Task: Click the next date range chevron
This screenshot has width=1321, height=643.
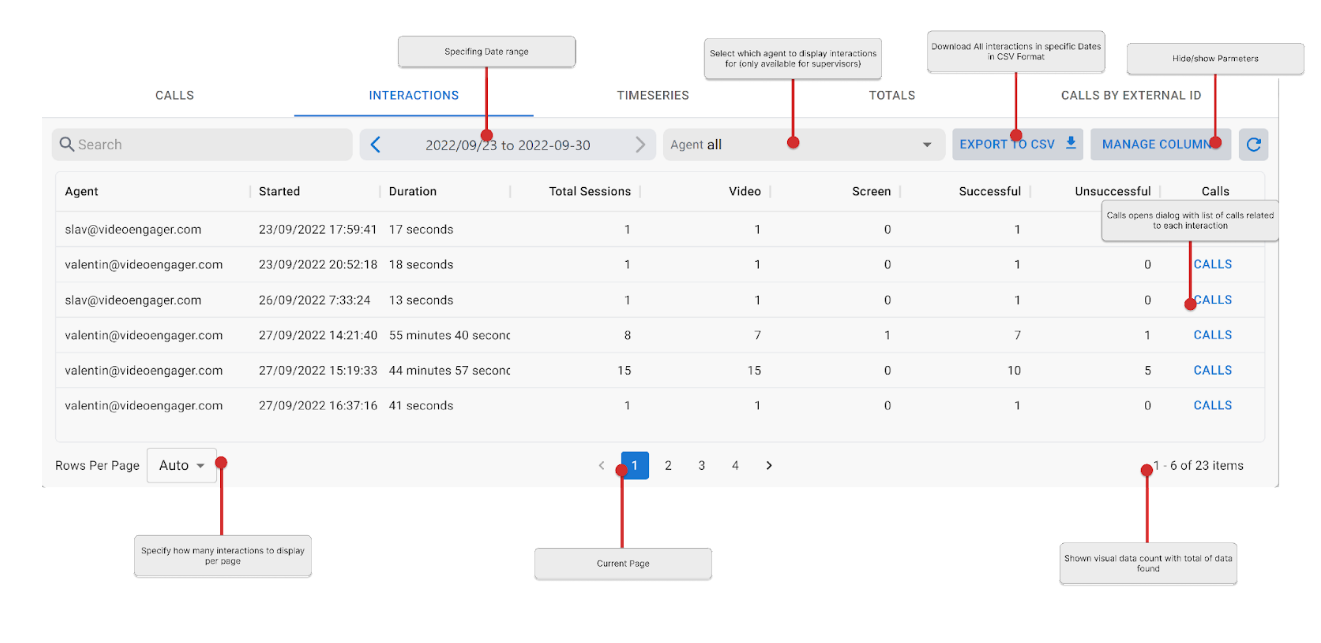Action: 640,145
